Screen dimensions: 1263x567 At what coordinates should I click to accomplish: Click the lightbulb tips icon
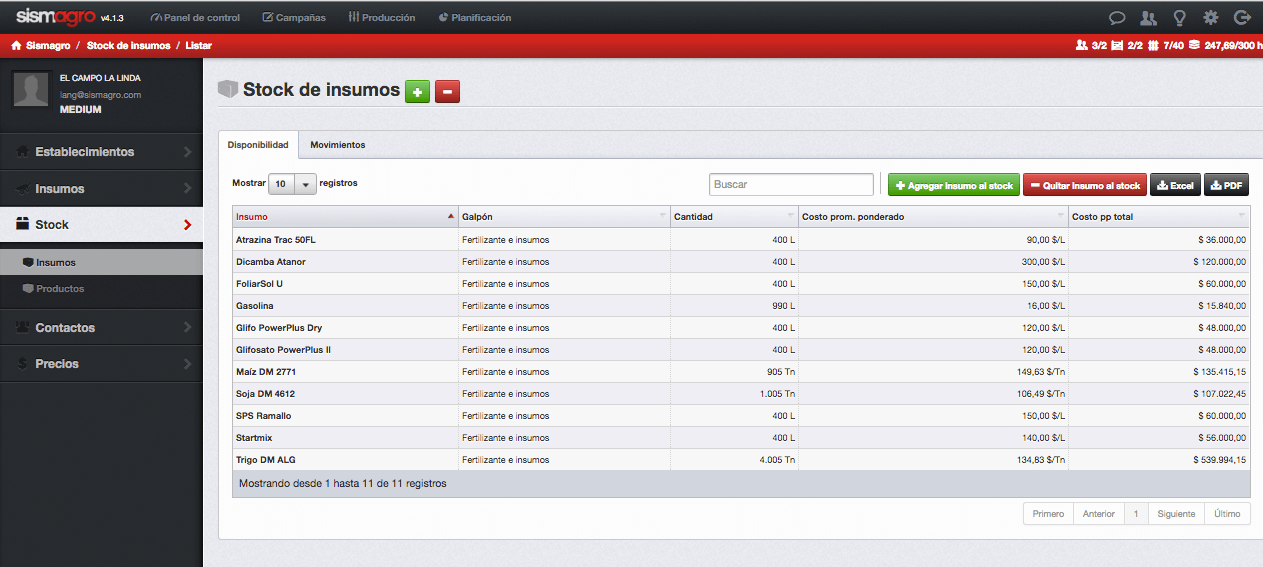coord(1180,17)
